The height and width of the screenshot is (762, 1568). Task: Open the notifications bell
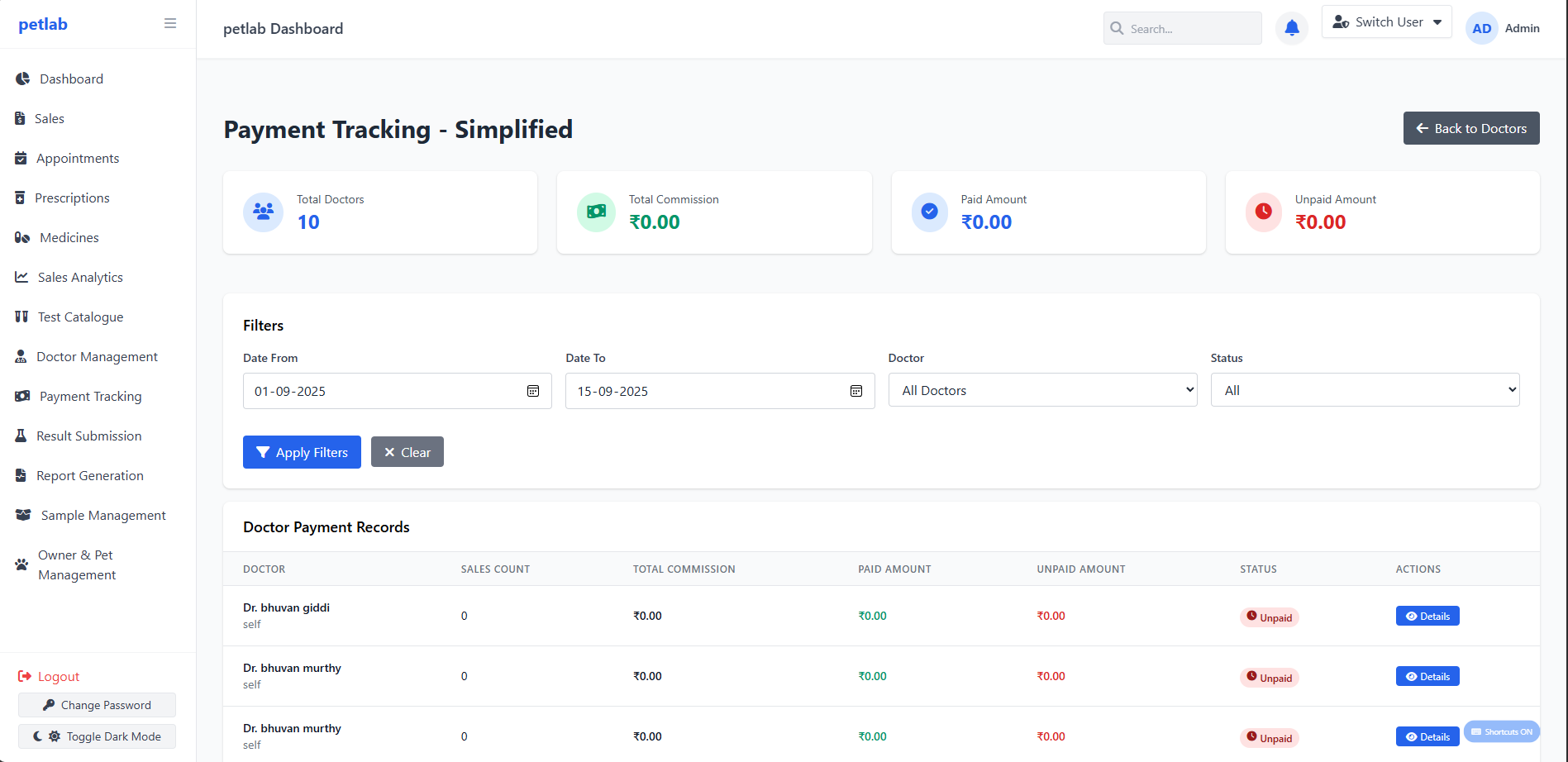coord(1291,27)
